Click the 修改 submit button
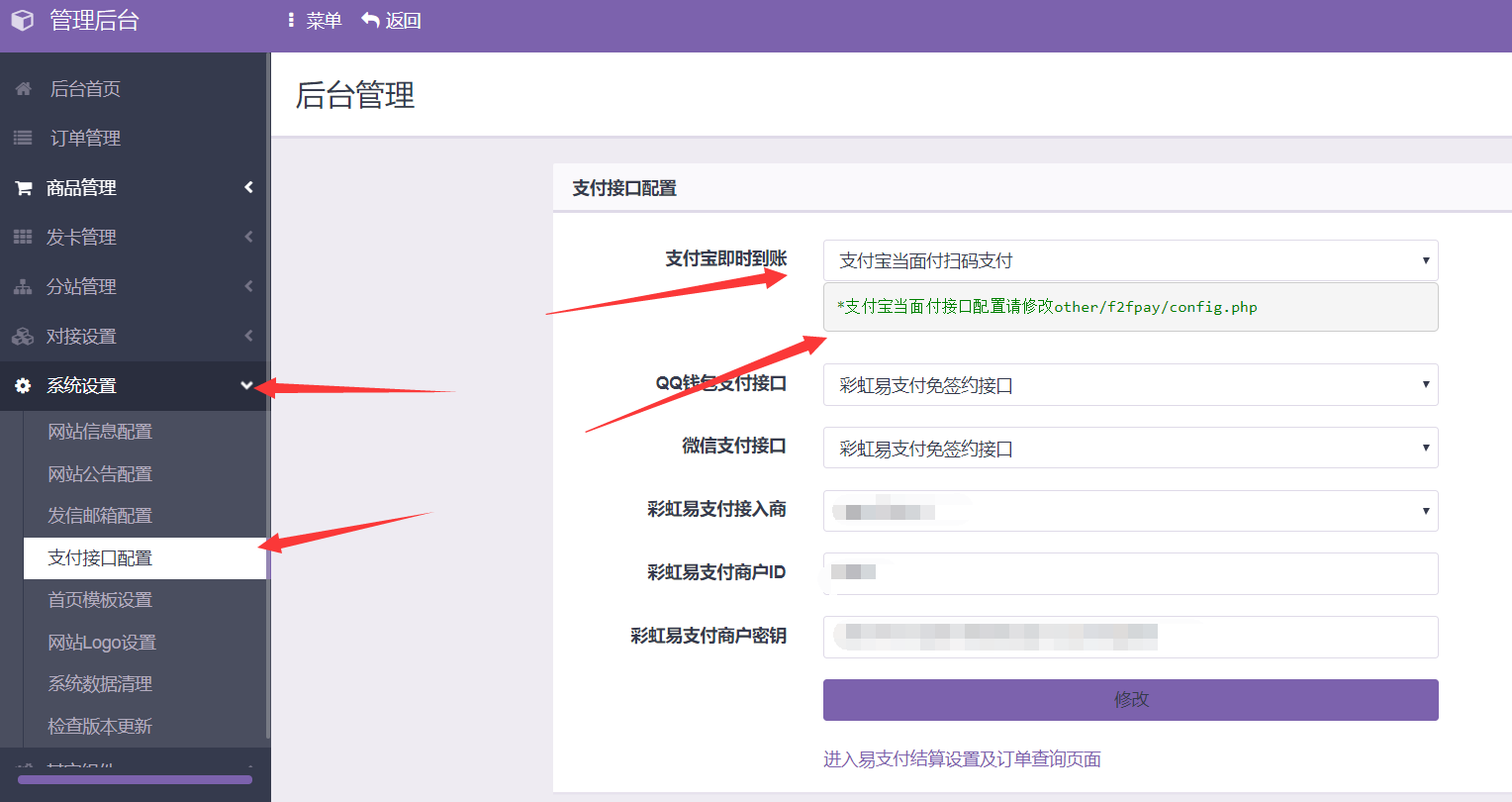 (x=1129, y=699)
